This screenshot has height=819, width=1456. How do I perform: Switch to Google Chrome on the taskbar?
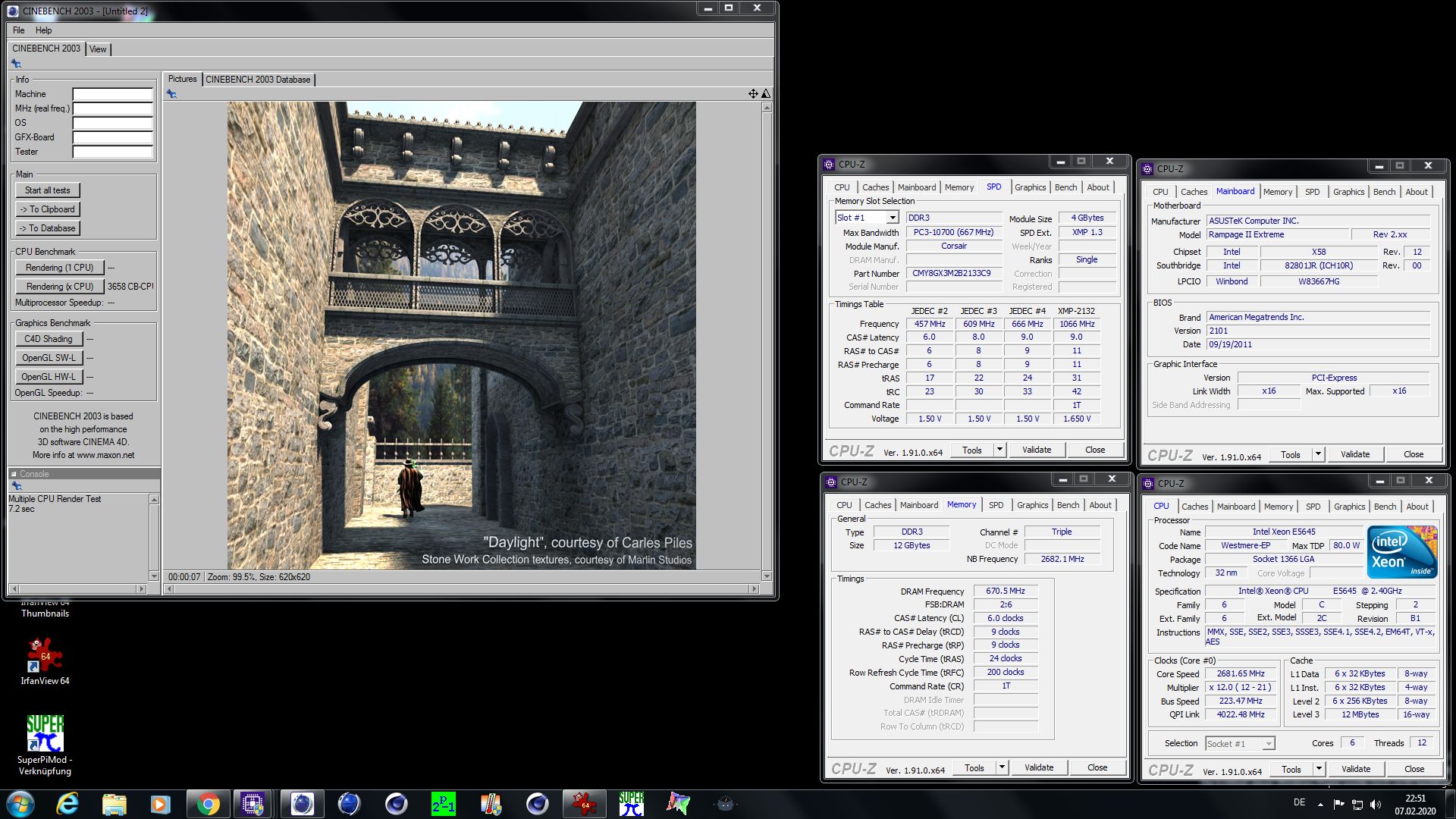pyautogui.click(x=207, y=804)
